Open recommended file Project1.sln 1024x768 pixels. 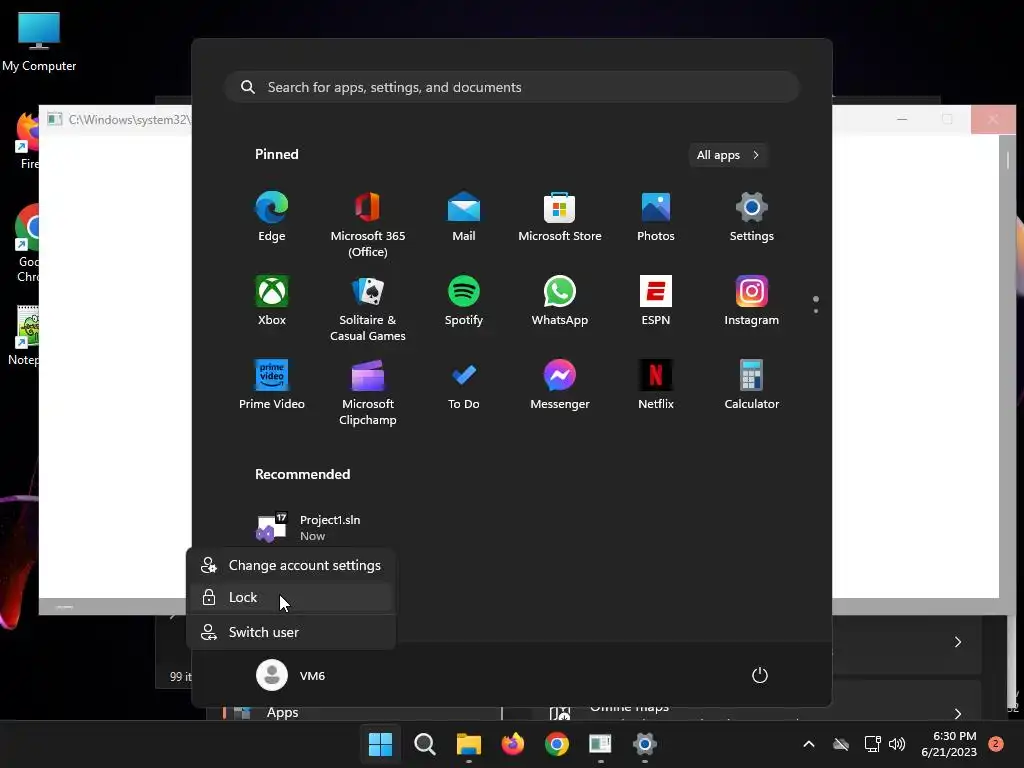tap(310, 528)
